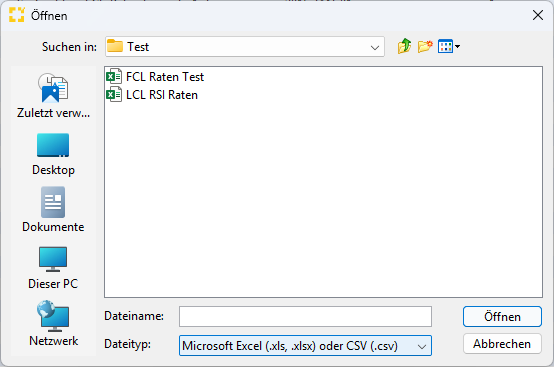Open Zuletzt verwendet location
Viewport: 554px width, 367px height.
coord(53,95)
